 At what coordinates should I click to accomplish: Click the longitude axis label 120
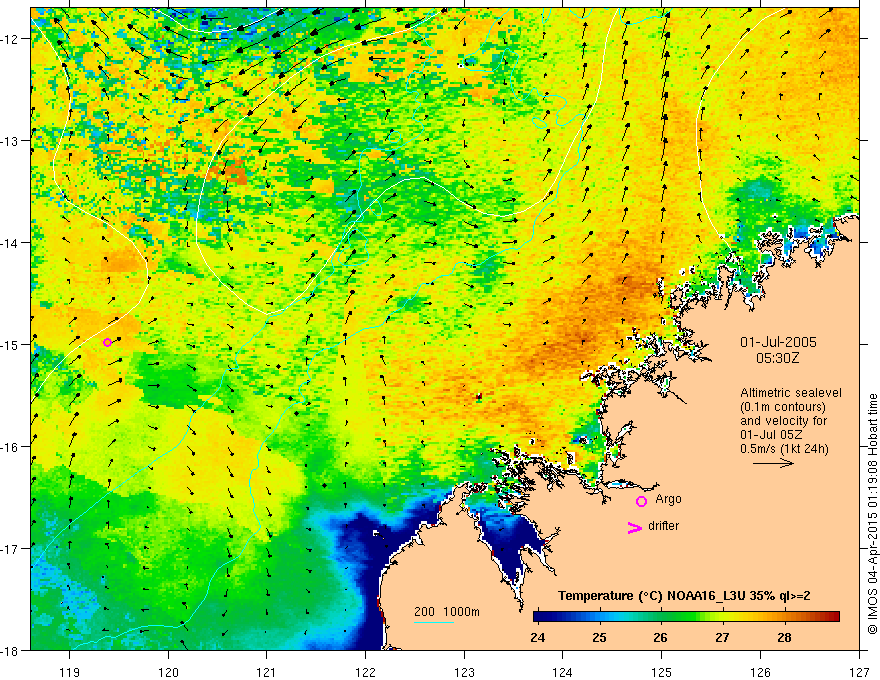click(x=168, y=672)
